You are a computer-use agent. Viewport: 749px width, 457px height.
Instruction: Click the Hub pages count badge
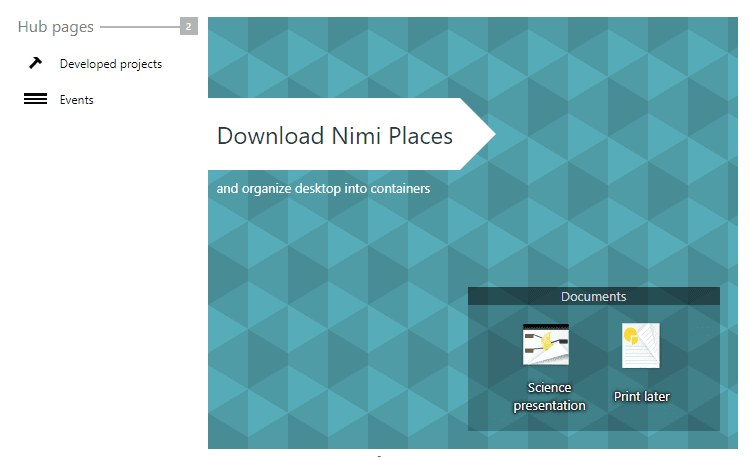click(189, 26)
